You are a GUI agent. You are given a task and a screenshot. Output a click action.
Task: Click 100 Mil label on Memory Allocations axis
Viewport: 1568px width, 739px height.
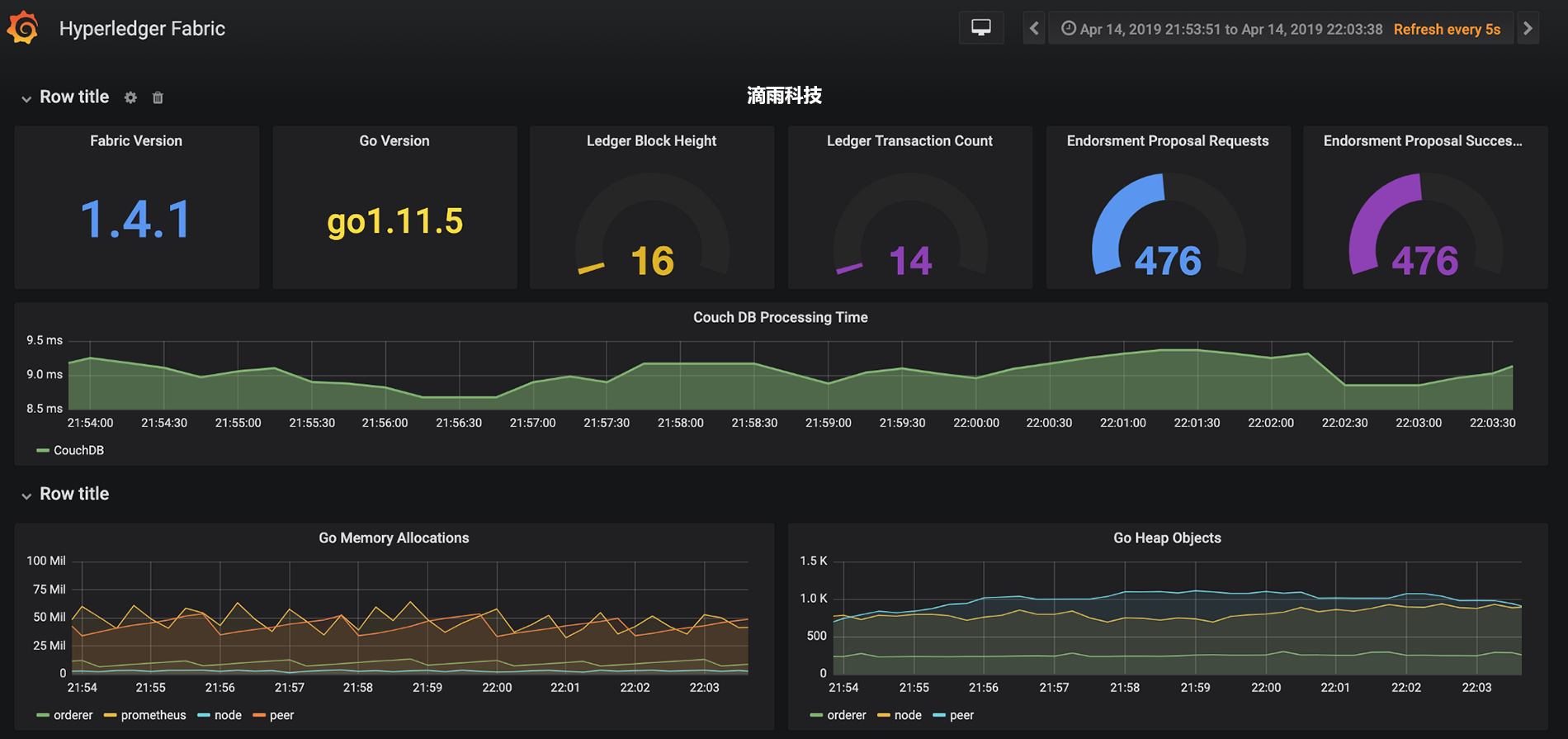[46, 561]
